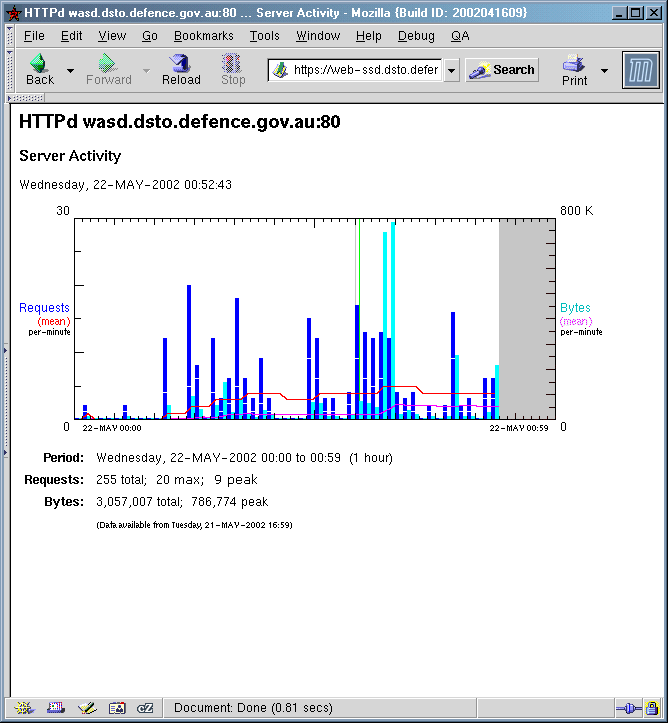Open the IRC chat icon in status bar
This screenshot has width=668, height=723.
145,707
